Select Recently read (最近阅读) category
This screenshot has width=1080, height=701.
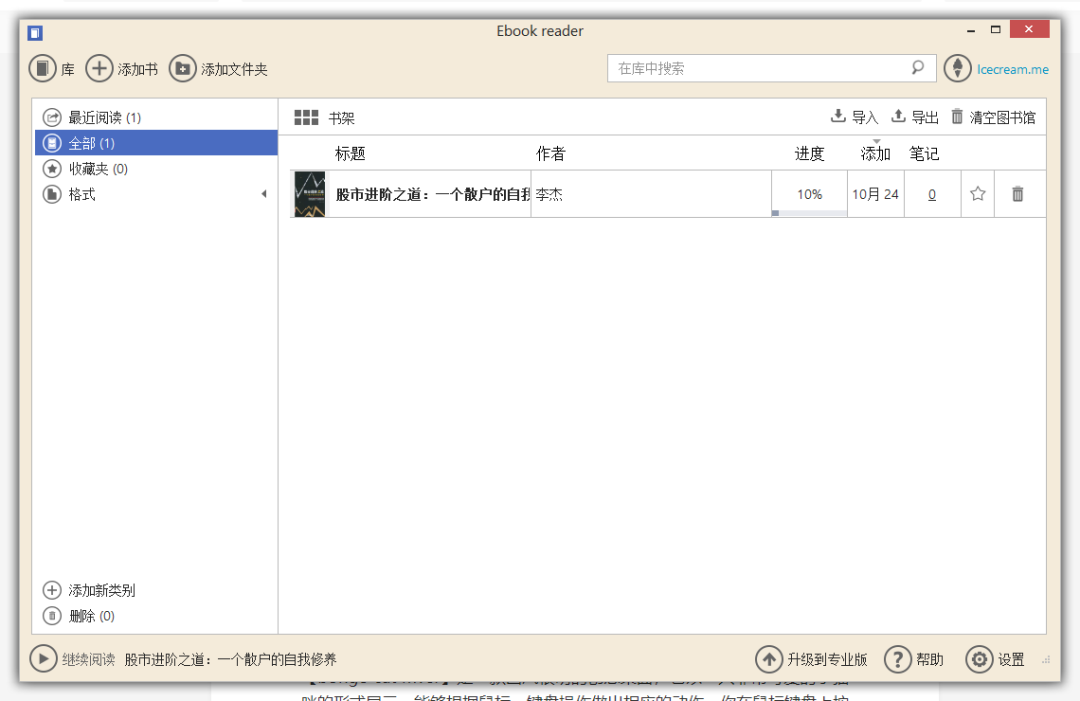point(156,118)
